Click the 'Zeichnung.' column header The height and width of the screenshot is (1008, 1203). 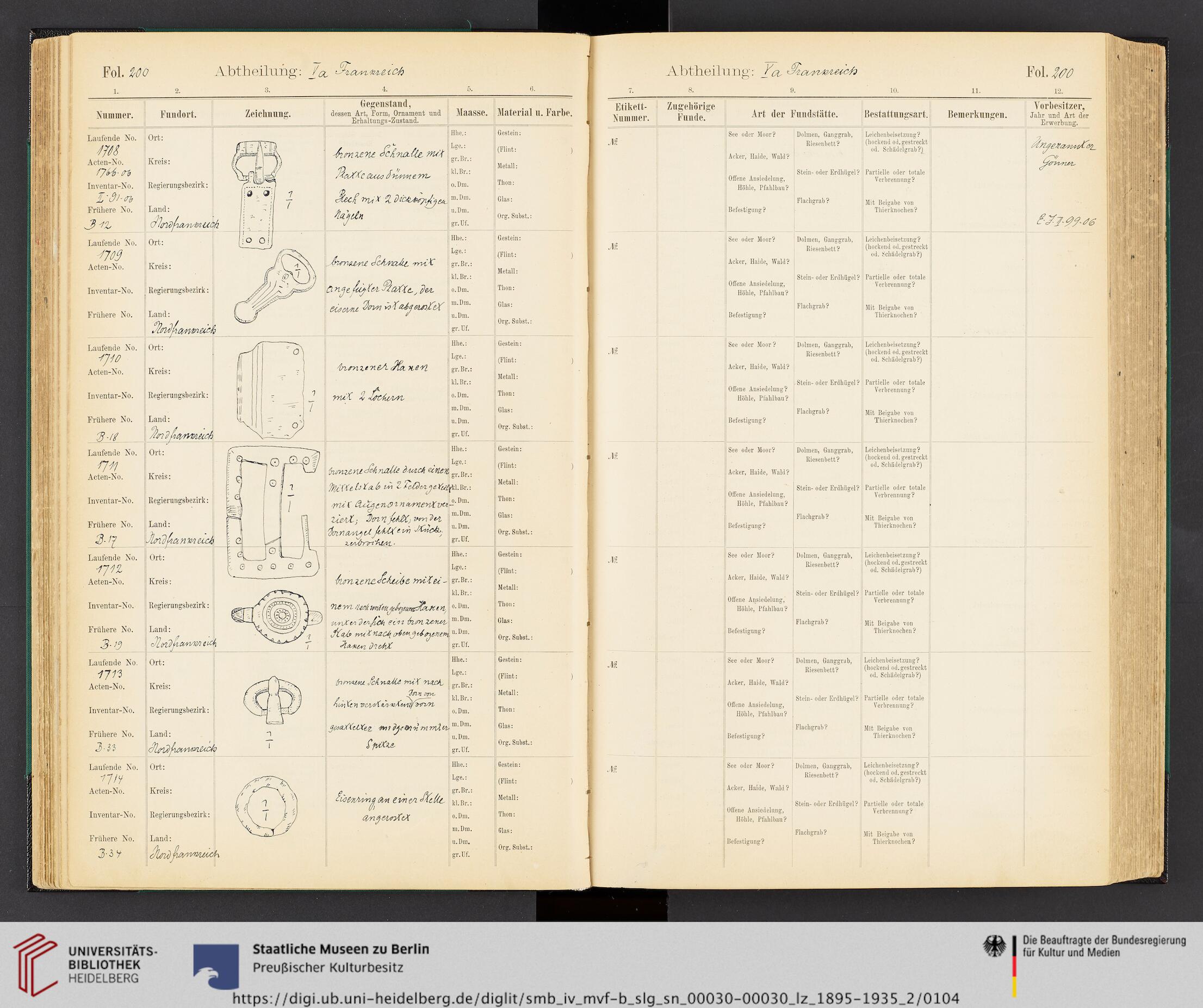pos(268,114)
